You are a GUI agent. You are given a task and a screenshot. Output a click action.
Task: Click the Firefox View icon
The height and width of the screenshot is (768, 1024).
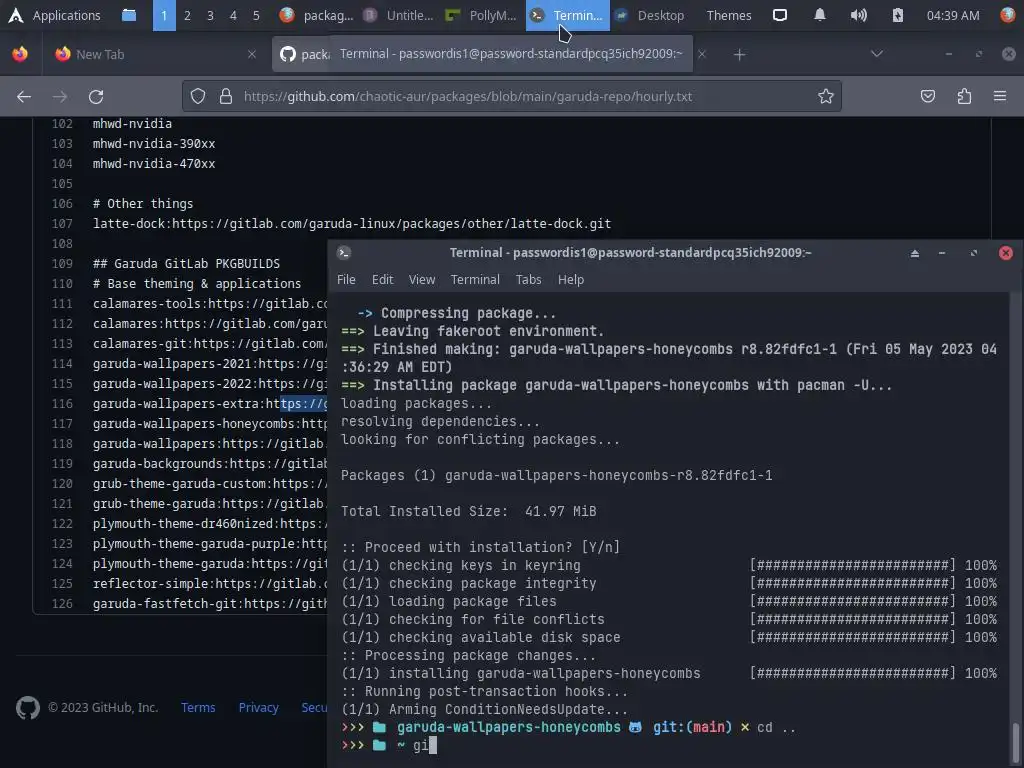point(20,54)
